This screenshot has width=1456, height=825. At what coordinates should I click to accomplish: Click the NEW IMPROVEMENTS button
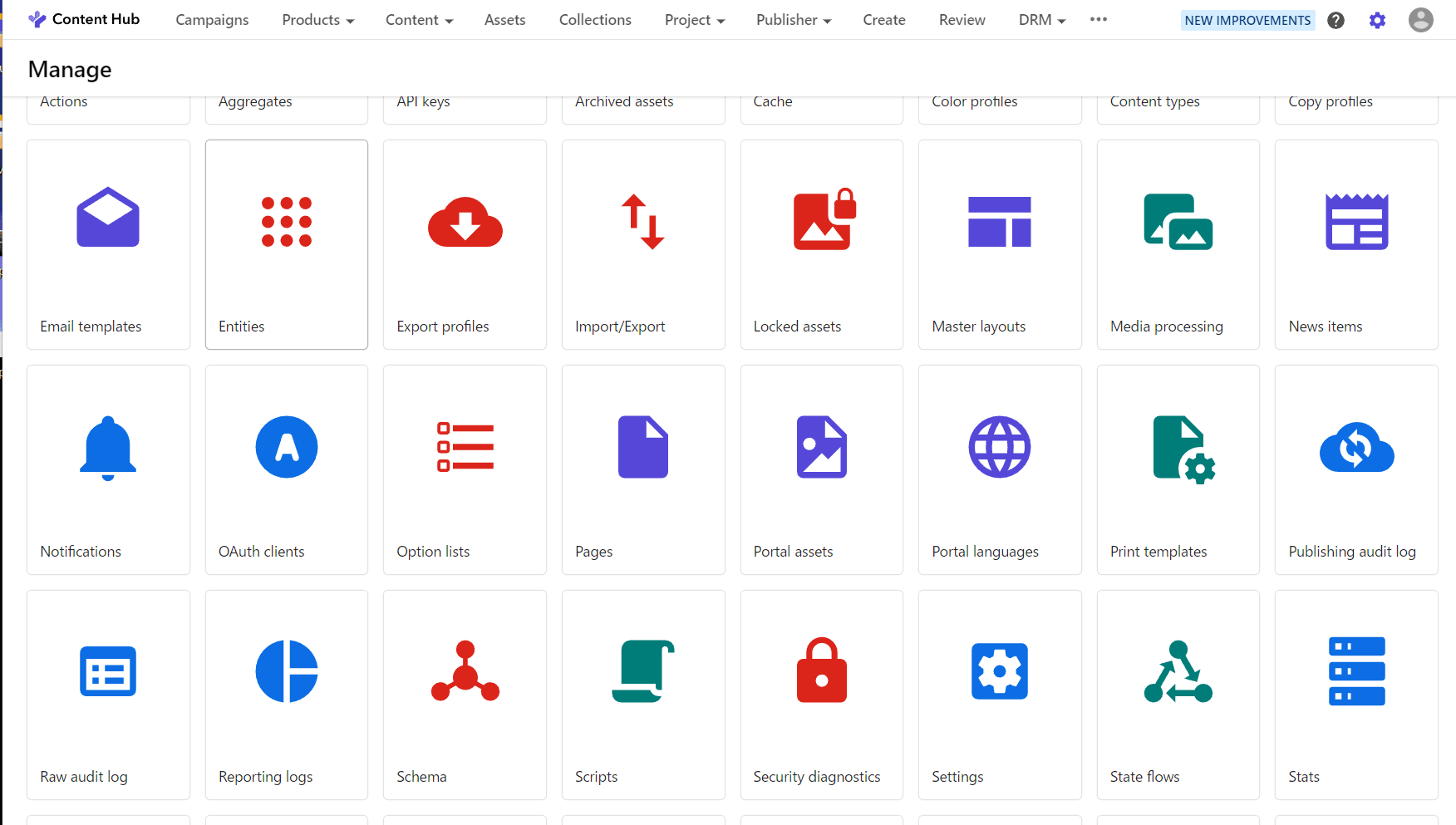point(1247,20)
